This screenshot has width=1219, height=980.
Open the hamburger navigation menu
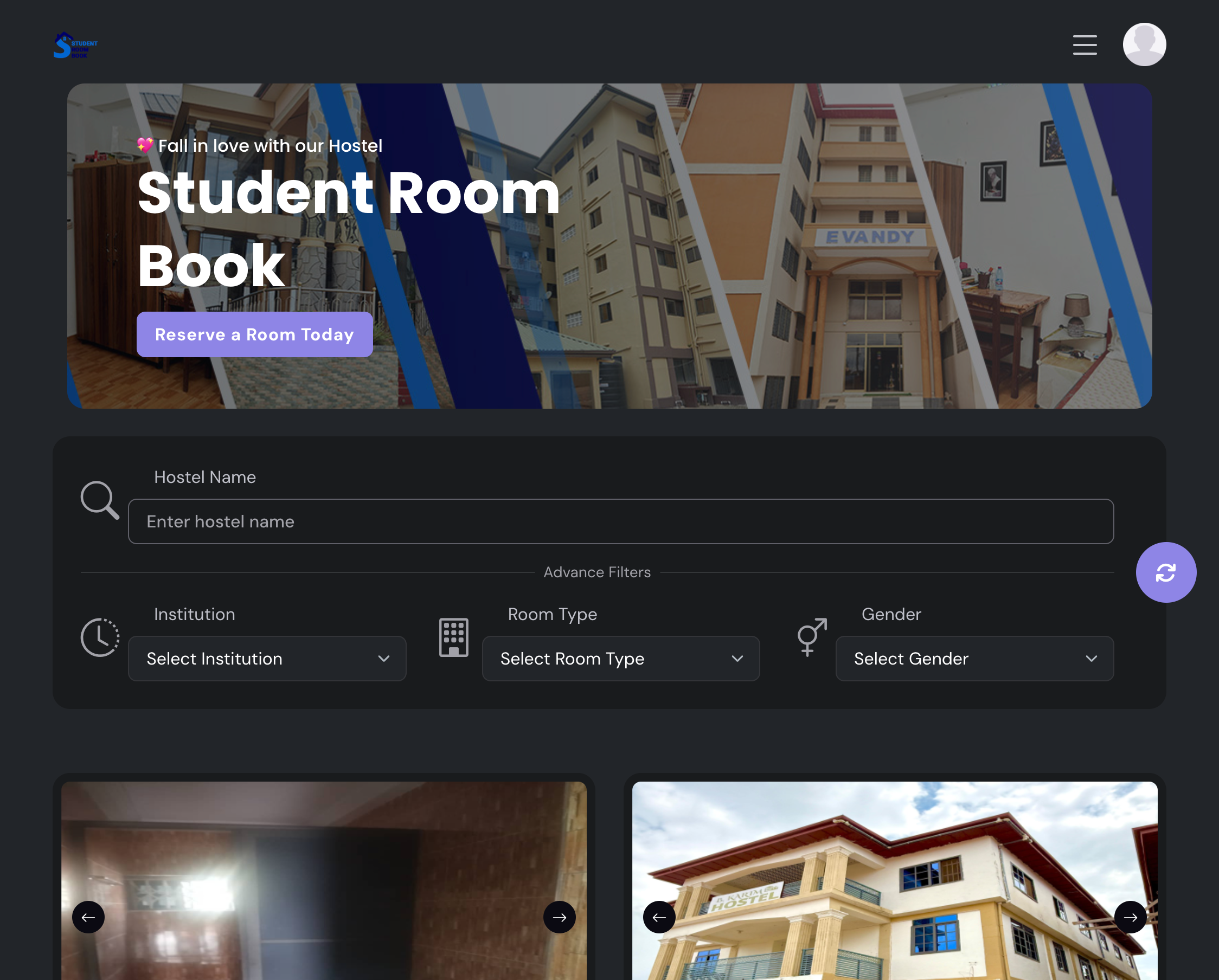pyautogui.click(x=1085, y=44)
